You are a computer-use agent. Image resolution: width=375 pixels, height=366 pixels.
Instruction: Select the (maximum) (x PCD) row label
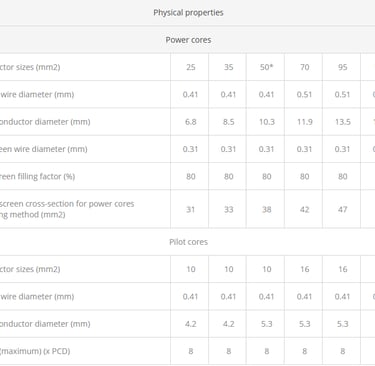[x=35, y=351]
